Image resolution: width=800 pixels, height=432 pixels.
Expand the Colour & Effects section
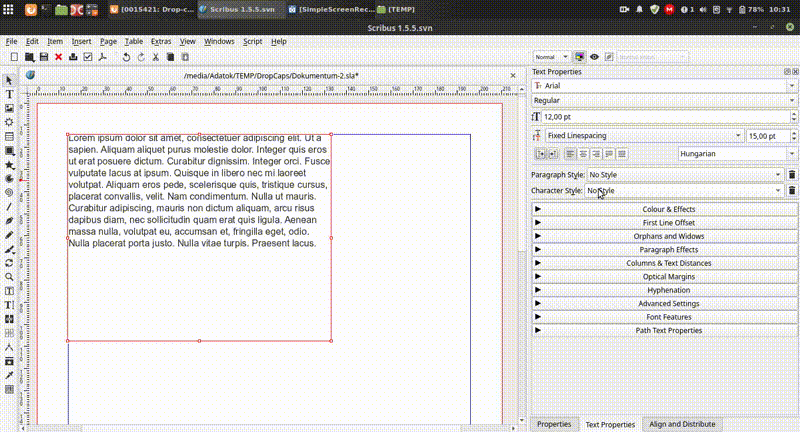coord(668,209)
